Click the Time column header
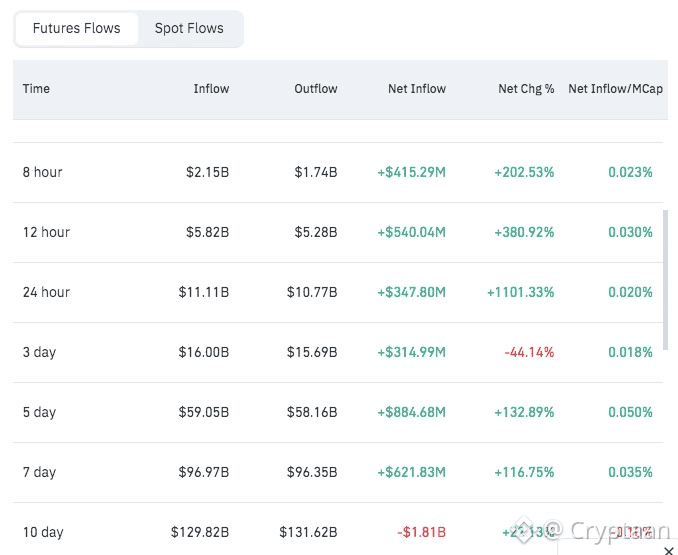This screenshot has width=678, height=555. (36, 89)
